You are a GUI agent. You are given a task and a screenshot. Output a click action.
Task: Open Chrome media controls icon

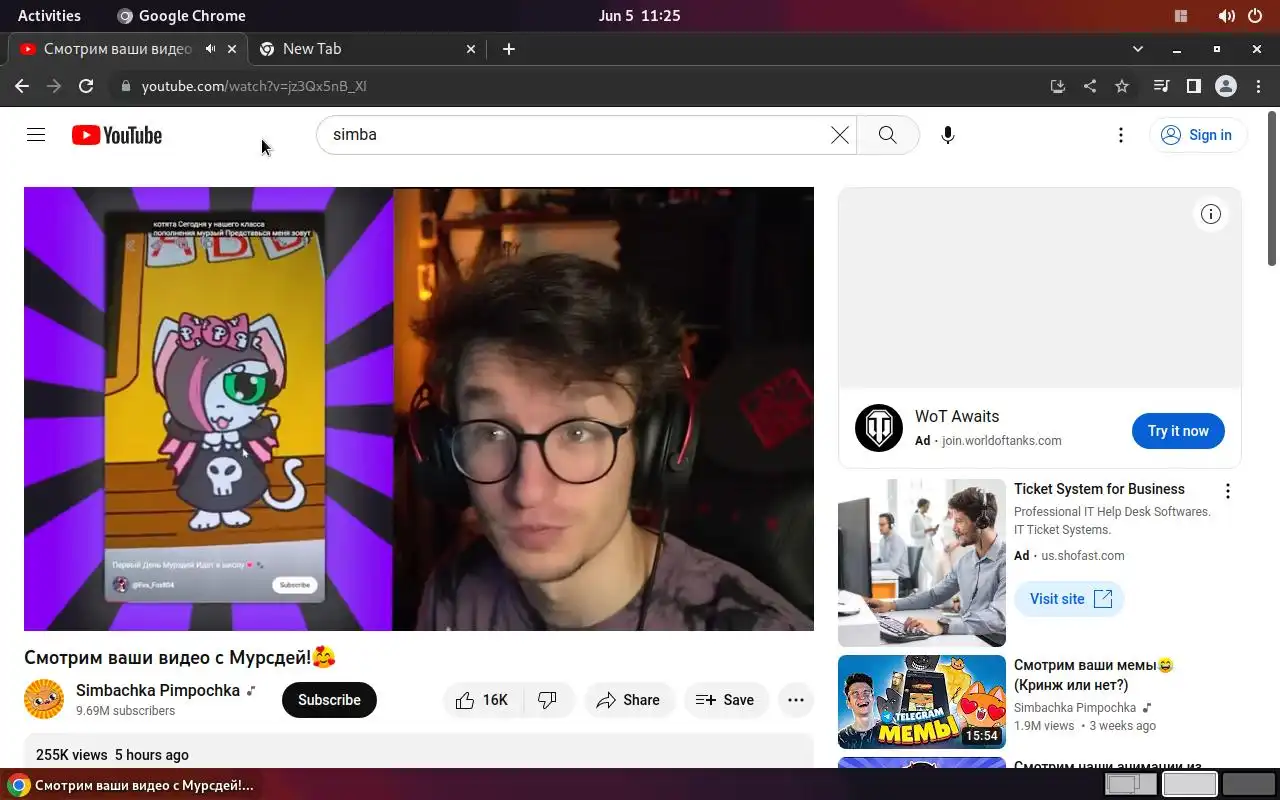point(1161,86)
